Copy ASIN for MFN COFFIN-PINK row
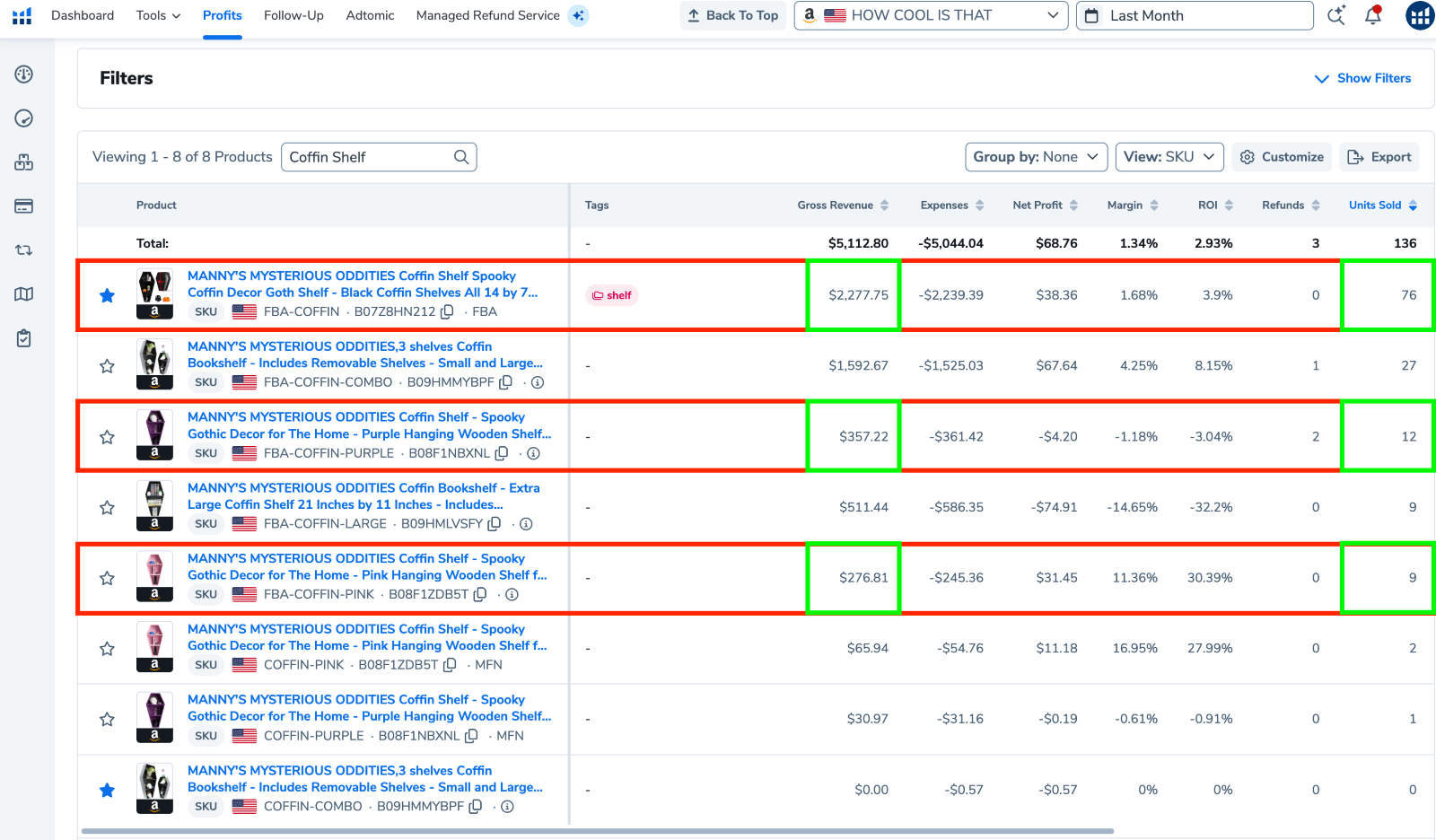 (x=451, y=665)
